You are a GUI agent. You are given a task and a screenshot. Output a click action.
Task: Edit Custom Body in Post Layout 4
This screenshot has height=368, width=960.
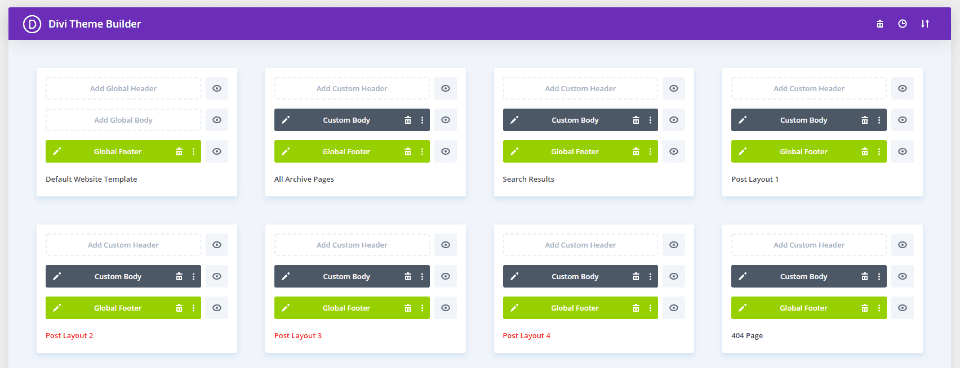click(x=514, y=276)
